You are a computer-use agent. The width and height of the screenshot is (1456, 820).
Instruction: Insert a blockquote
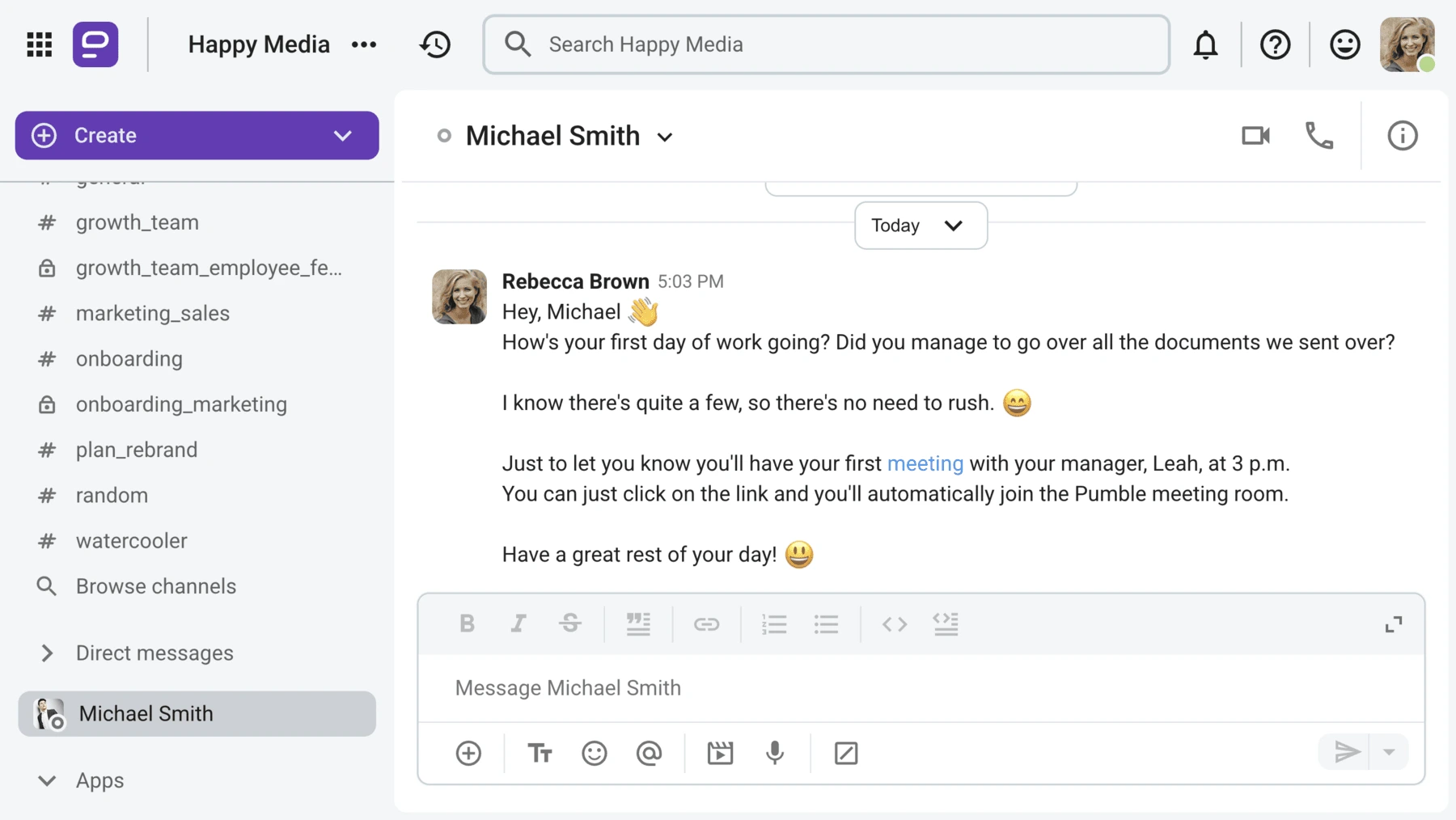[x=638, y=623]
